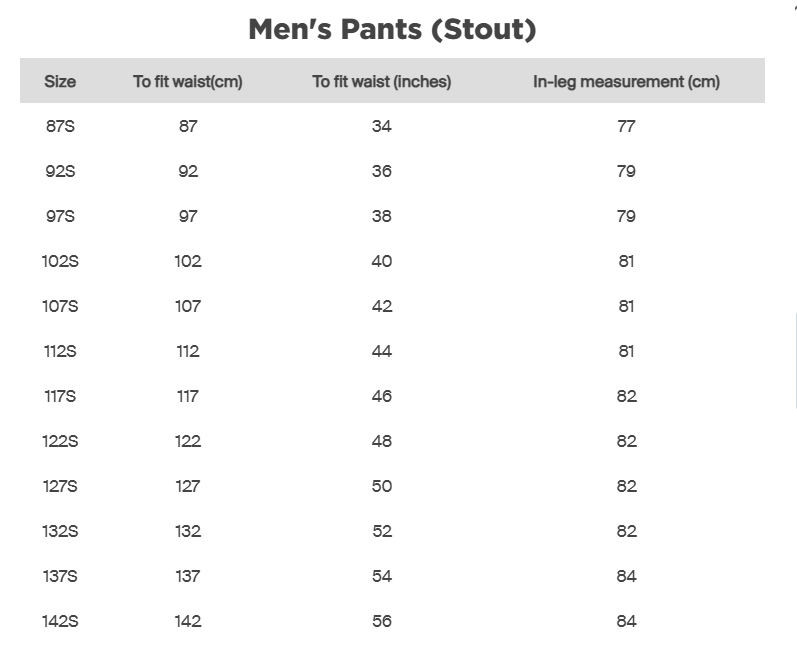Click the 112S size cell

coord(60,352)
